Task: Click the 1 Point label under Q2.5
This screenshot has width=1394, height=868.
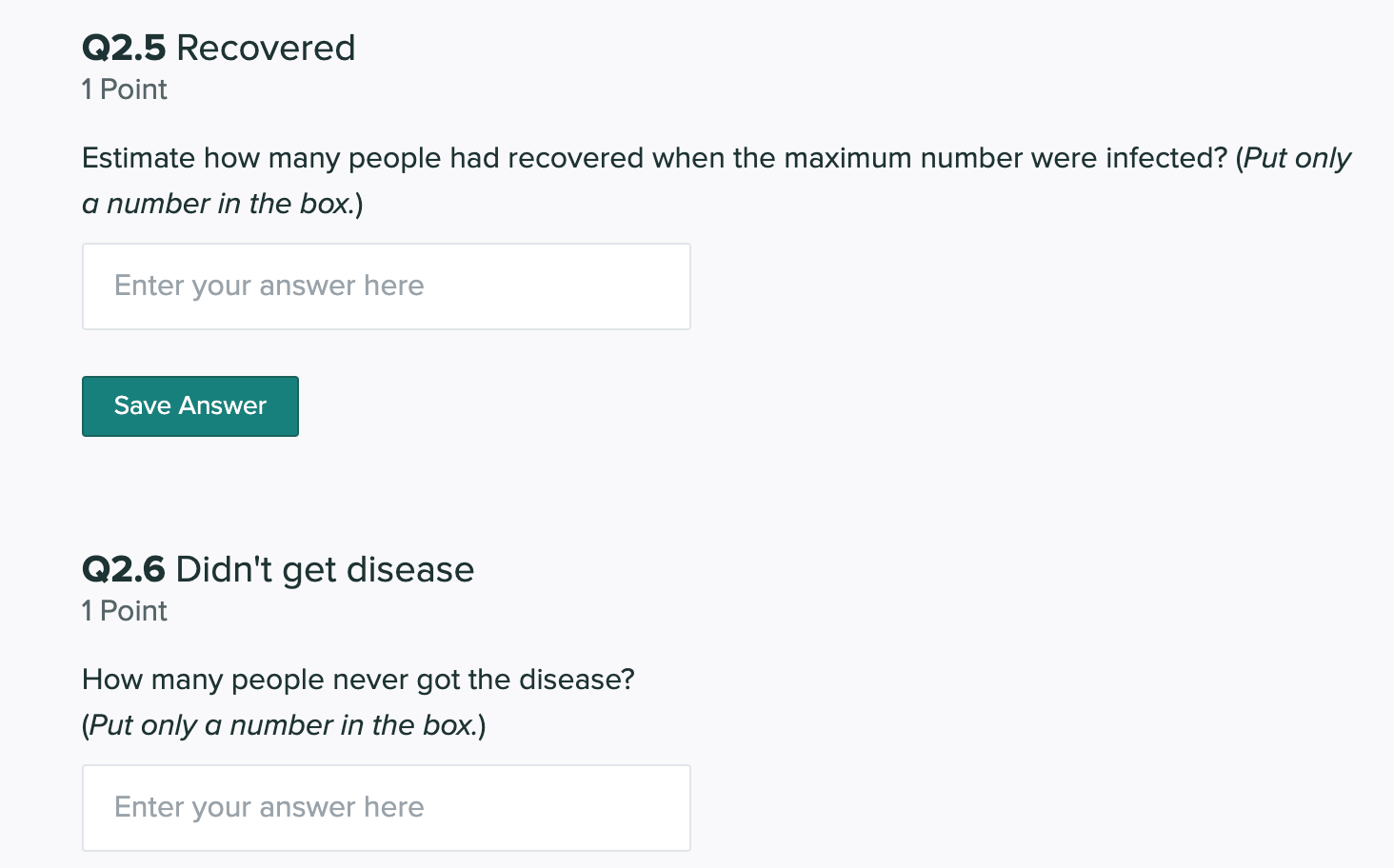Action: 124,89
